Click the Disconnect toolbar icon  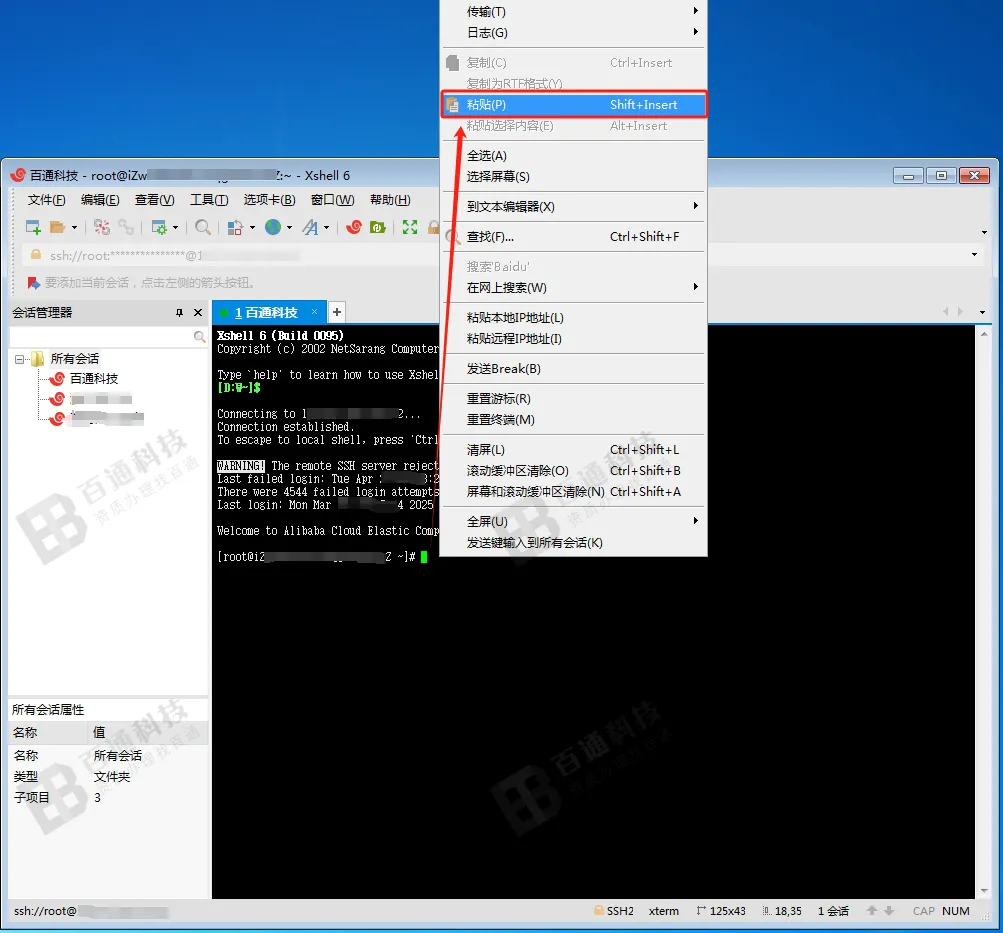coord(102,227)
